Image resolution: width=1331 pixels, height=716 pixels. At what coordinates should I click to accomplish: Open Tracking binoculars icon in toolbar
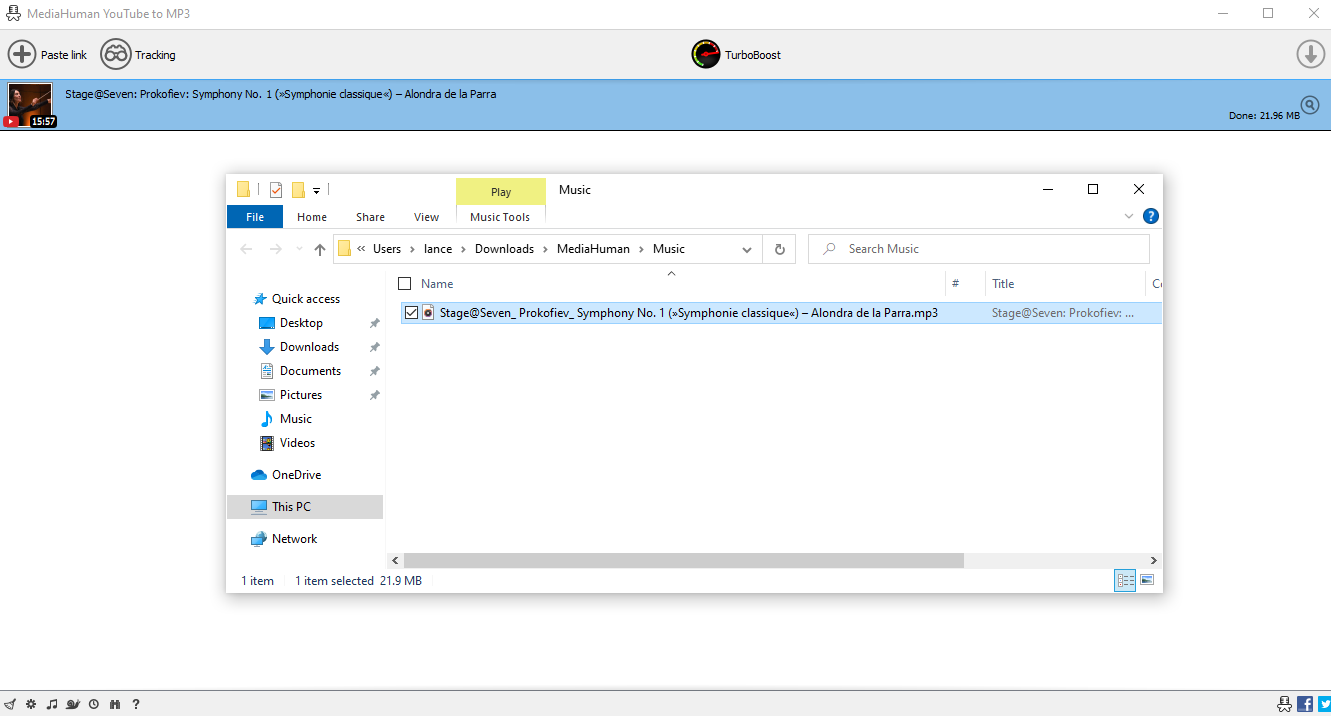116,55
